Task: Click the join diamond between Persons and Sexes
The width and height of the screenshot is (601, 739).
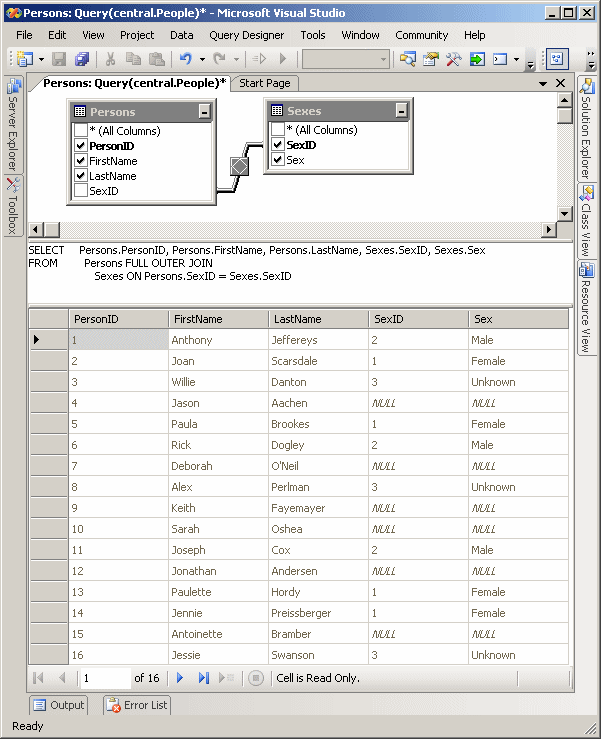Action: (239, 166)
